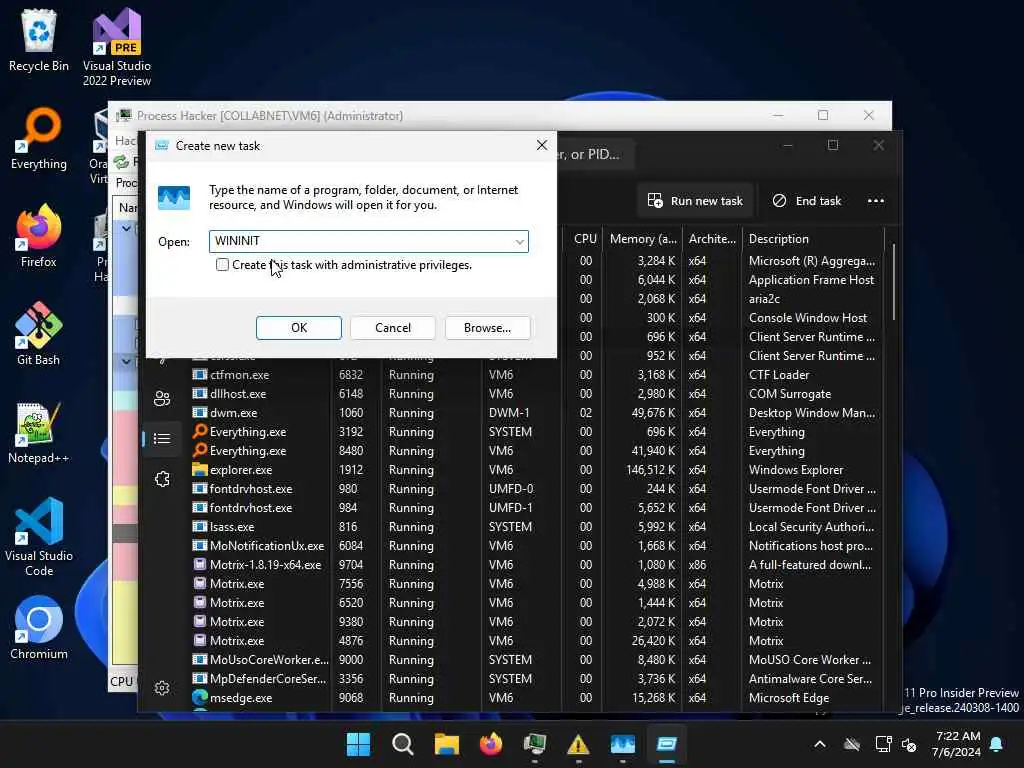Sort by Architecture column header
Image resolution: width=1024 pixels, height=768 pixels.
coord(712,239)
